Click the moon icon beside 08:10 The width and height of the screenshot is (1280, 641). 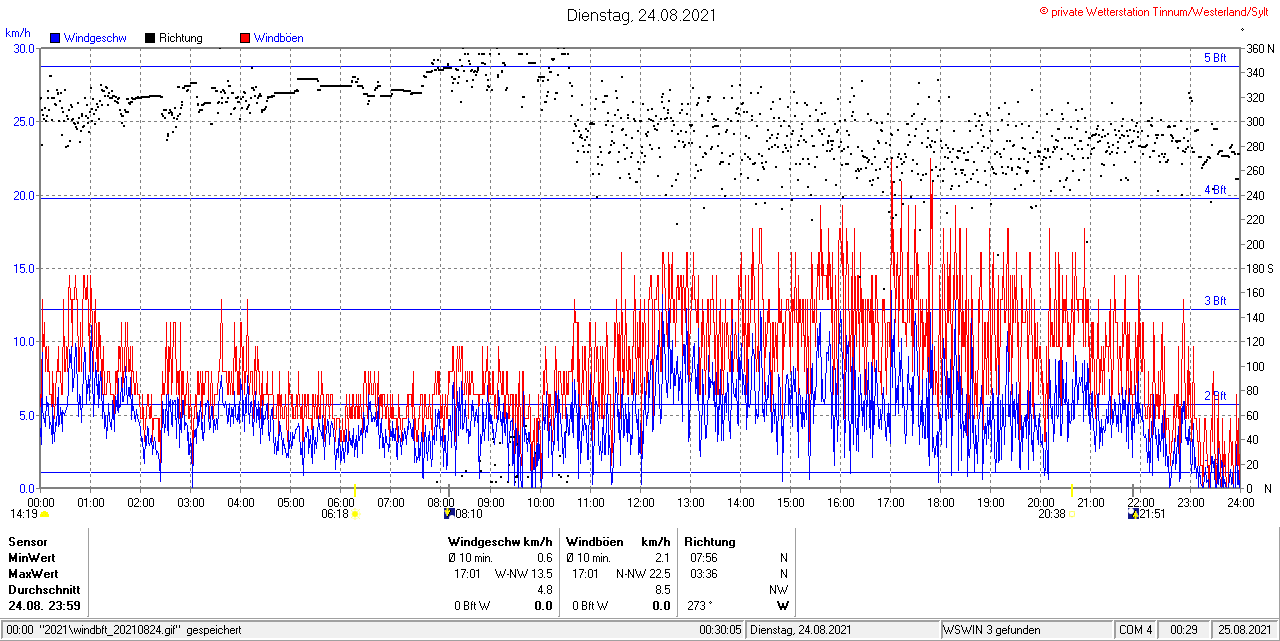click(448, 513)
